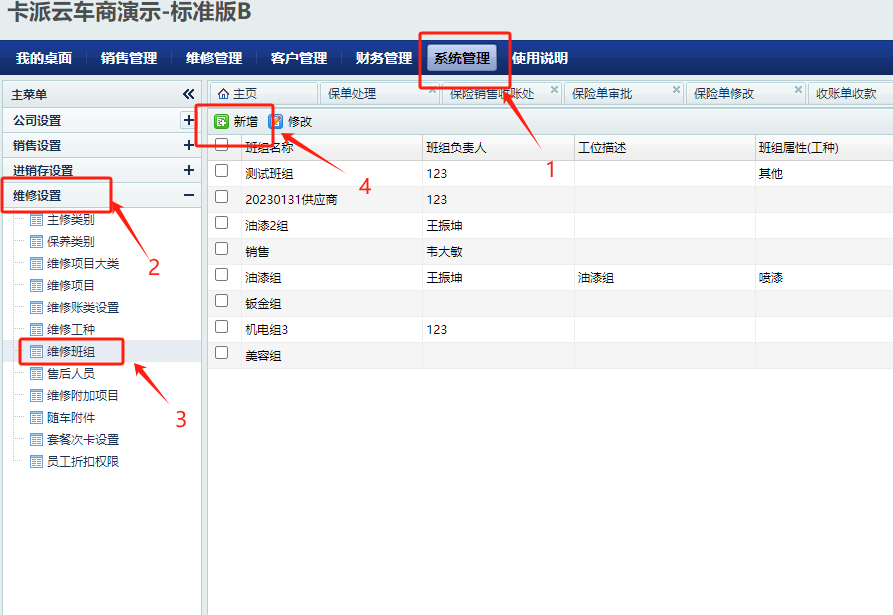The image size is (893, 615).
Task: Click the 修改 edit pencil icon
Action: [275, 121]
